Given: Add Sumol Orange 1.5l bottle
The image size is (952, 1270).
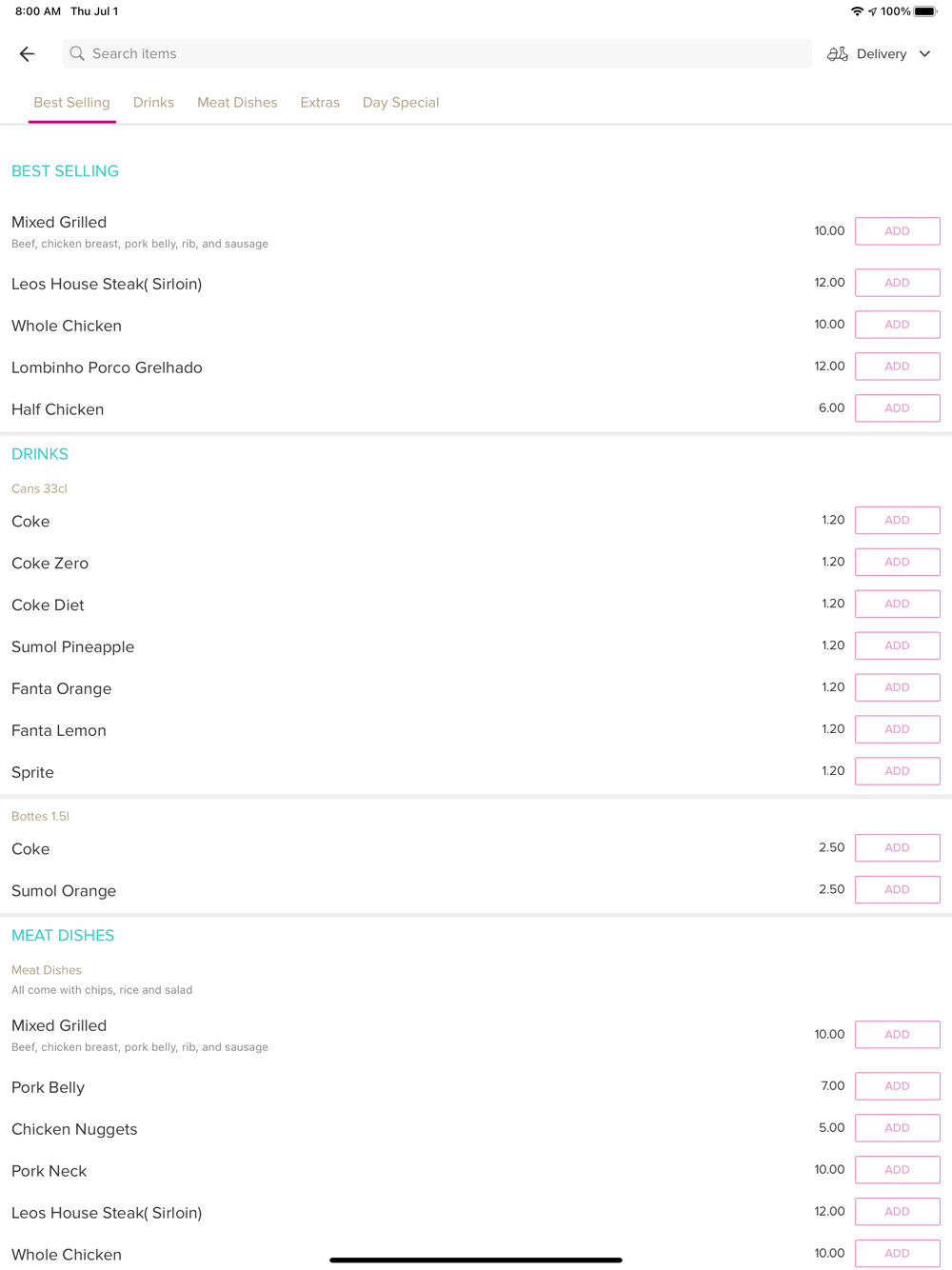Looking at the screenshot, I should (x=897, y=890).
